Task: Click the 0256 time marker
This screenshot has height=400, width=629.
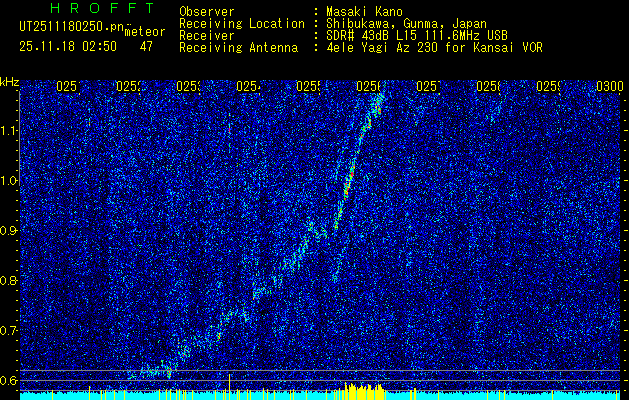Action: coord(368,86)
